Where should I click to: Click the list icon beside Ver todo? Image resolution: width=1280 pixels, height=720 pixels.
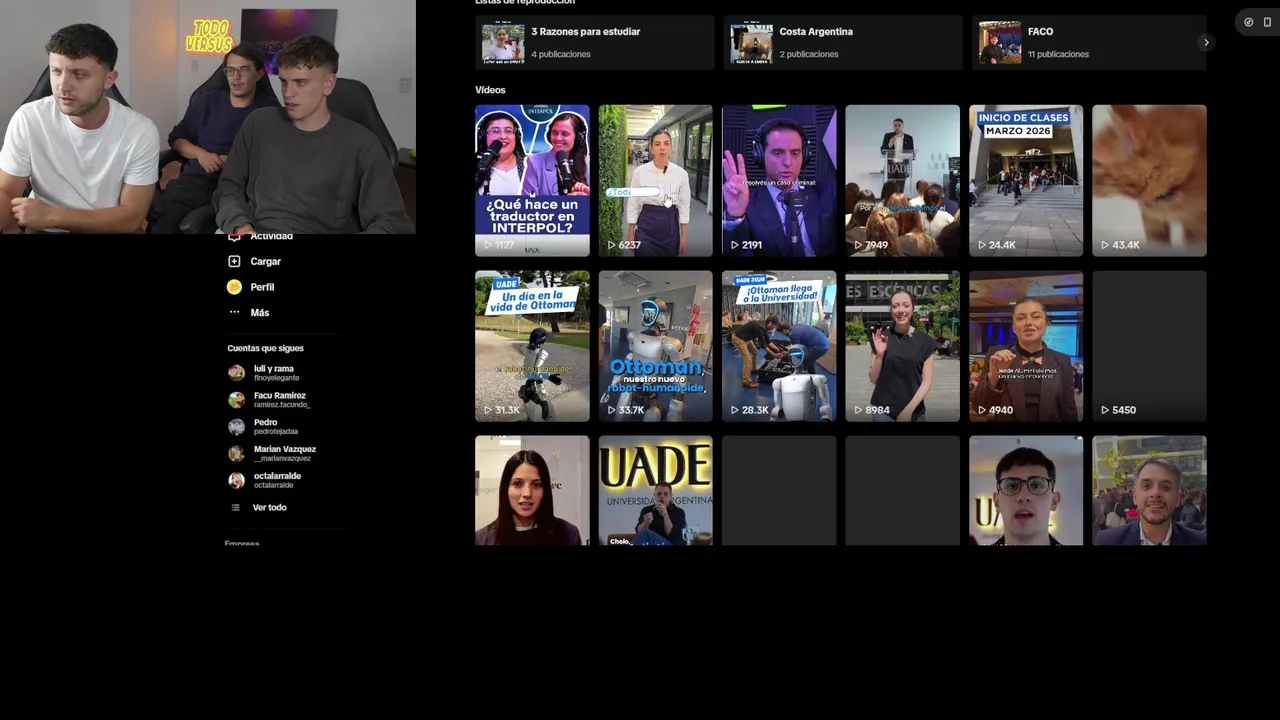coord(236,507)
